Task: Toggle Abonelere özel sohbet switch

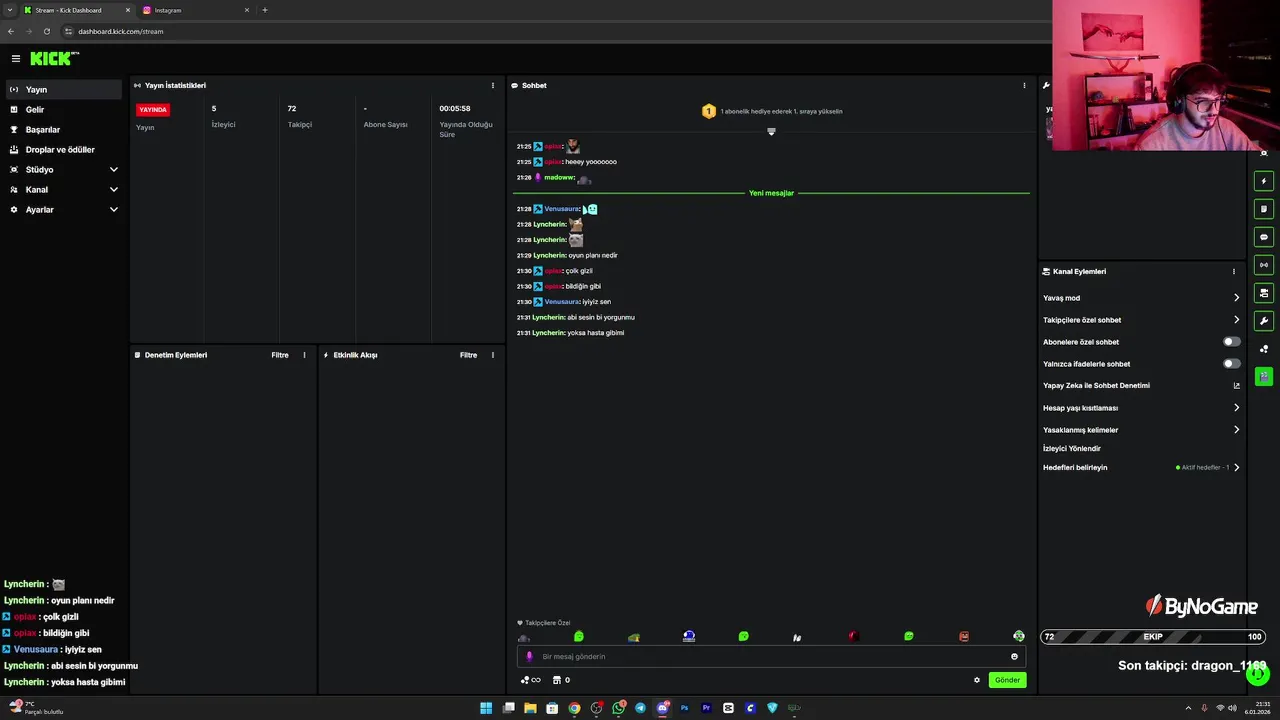Action: point(1231,342)
